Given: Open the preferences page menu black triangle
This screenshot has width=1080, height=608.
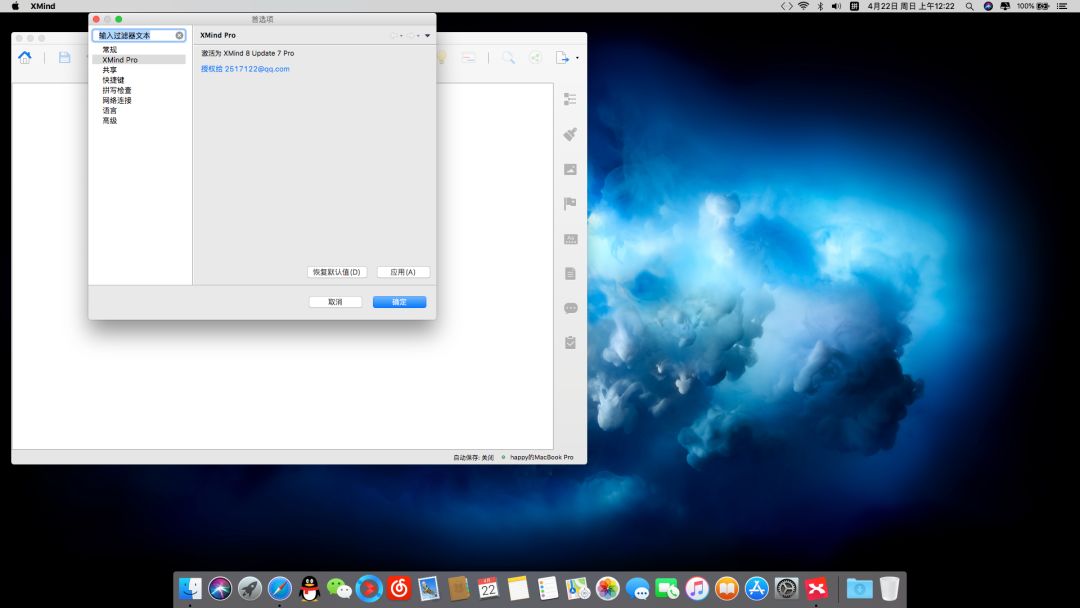Looking at the screenshot, I should 427,35.
